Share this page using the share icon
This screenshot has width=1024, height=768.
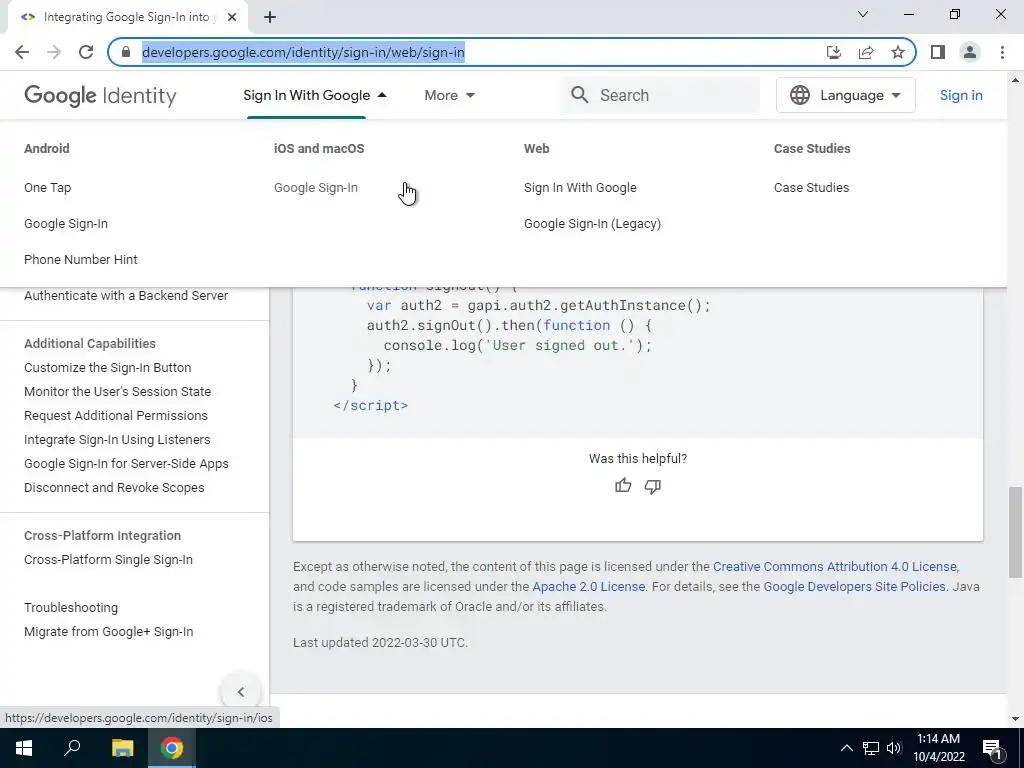tap(866, 52)
